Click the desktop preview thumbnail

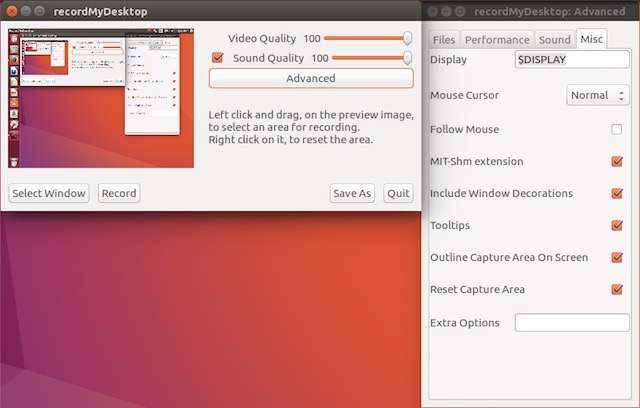pyautogui.click(x=101, y=98)
